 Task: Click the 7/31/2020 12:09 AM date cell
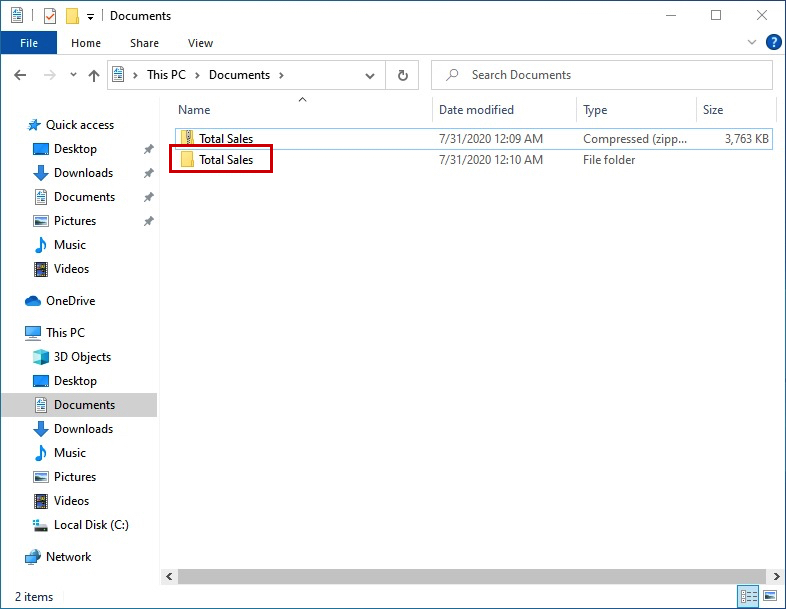pos(491,139)
